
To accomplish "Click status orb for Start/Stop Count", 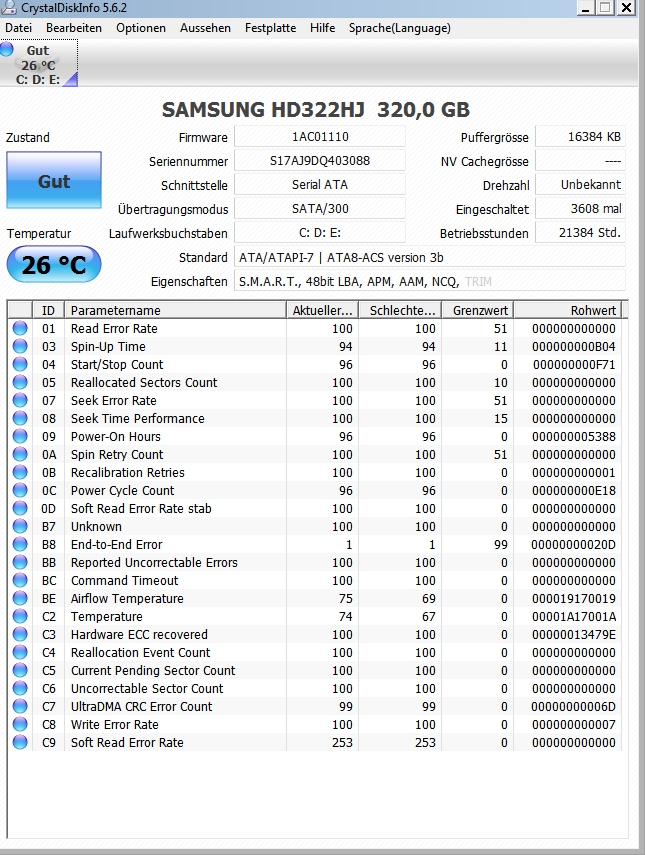I will (x=20, y=364).
